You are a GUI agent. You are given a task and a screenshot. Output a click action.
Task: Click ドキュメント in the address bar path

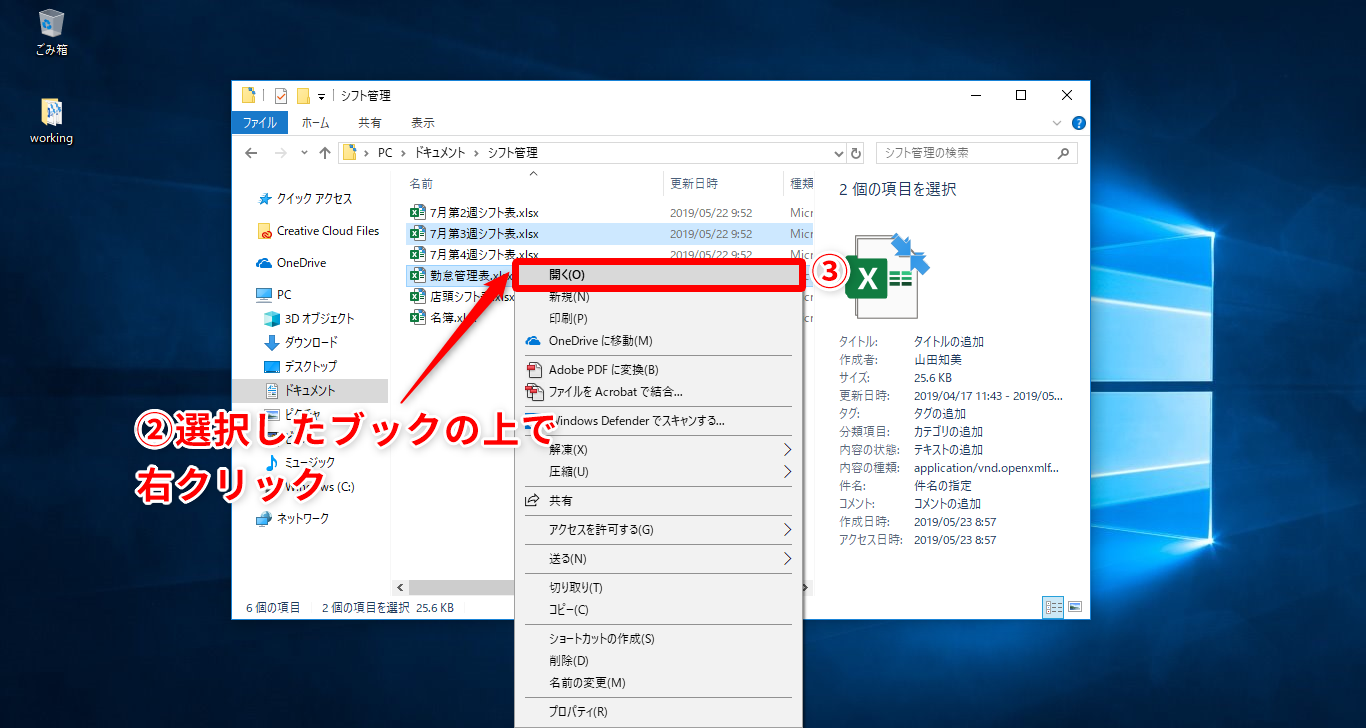click(x=440, y=153)
